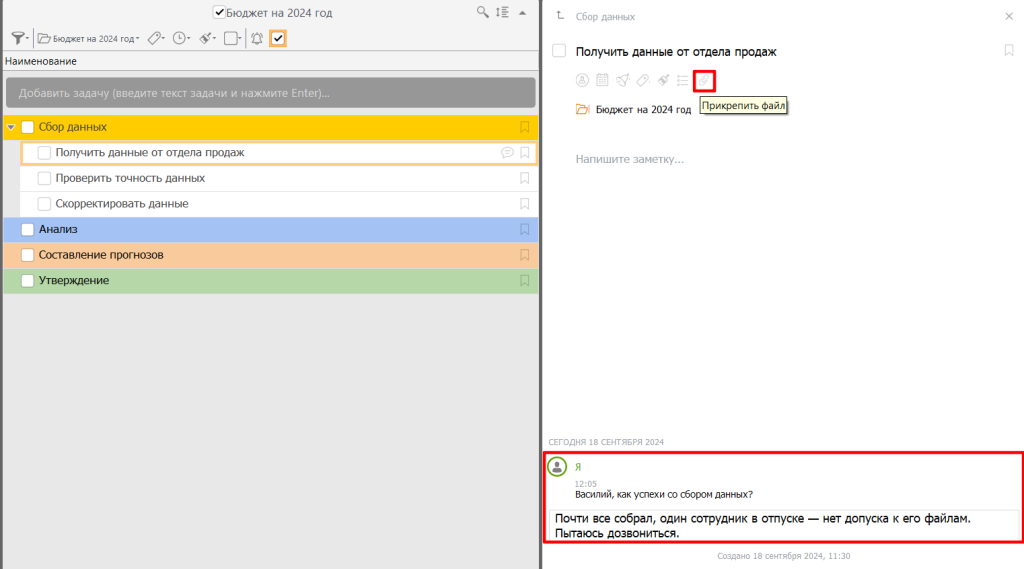Click the calendar date icon in task details

602,80
